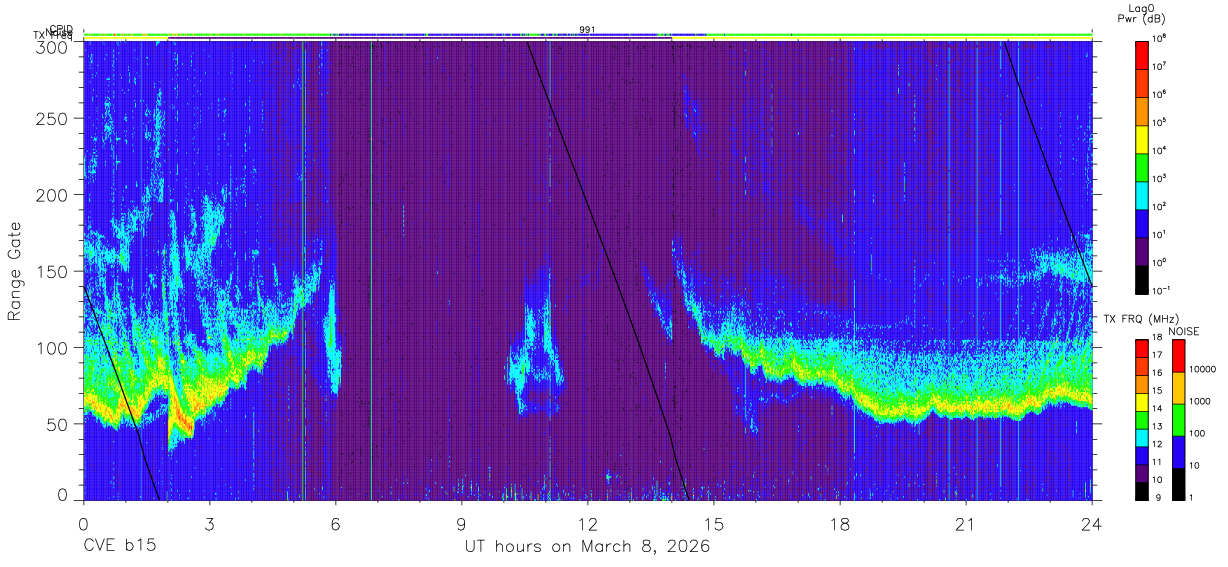Pick the red top segment of the Lag0 Pwr colorbar
This screenshot has height=567, width=1228.
point(1142,54)
